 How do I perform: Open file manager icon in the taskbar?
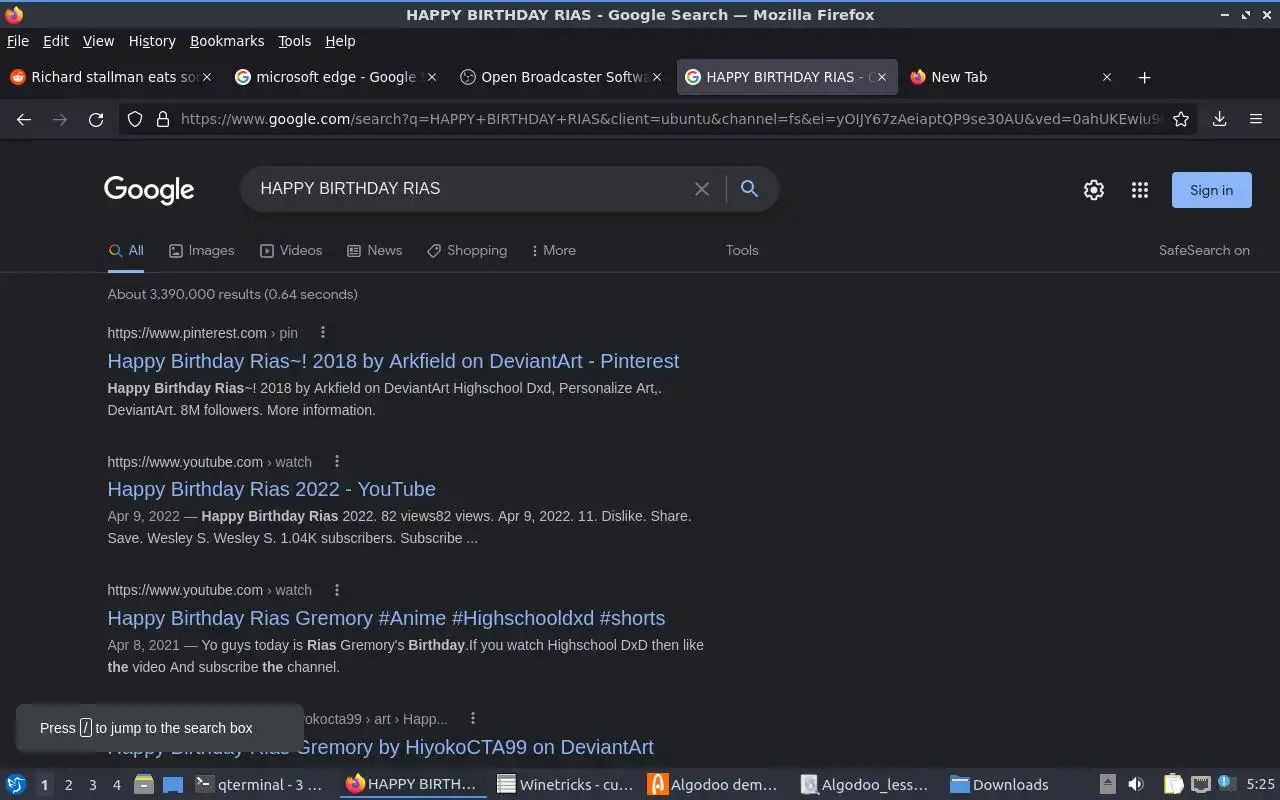[x=144, y=784]
